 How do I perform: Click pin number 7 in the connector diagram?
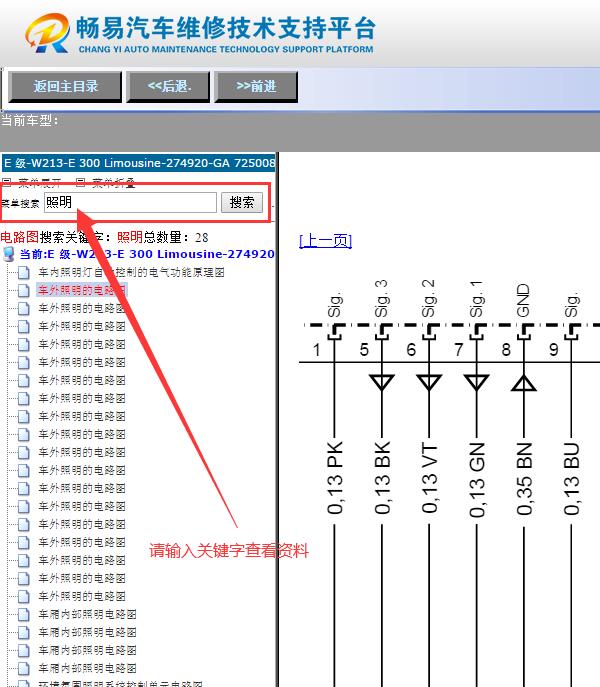pos(459,350)
